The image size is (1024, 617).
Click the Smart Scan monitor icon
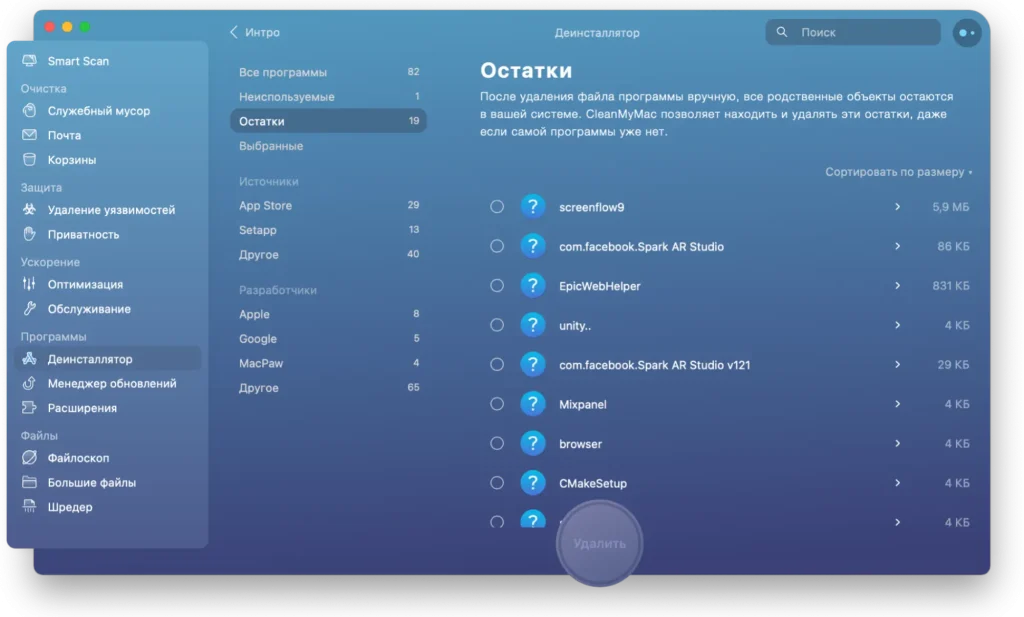pyautogui.click(x=29, y=61)
